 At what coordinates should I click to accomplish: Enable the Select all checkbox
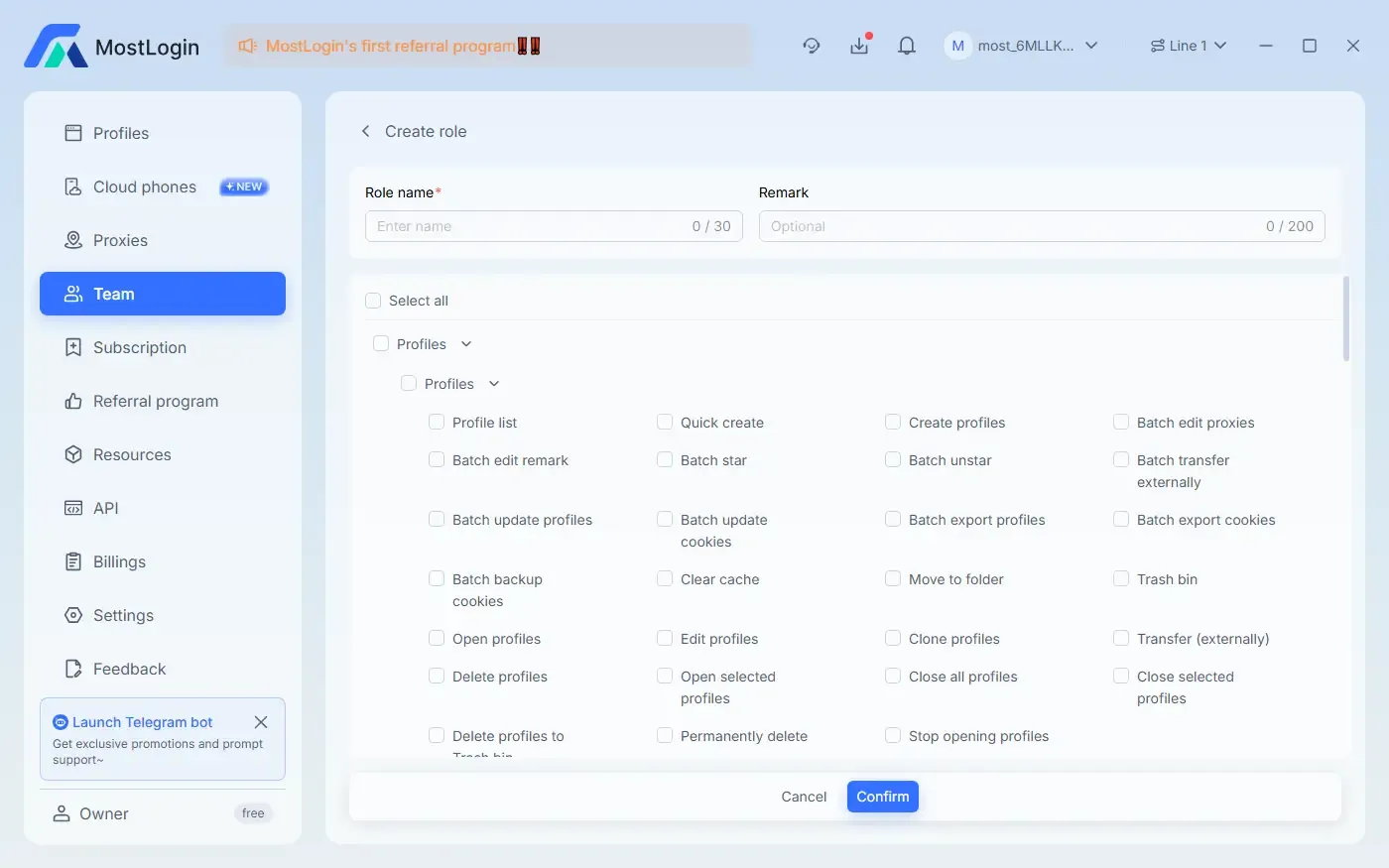point(372,300)
